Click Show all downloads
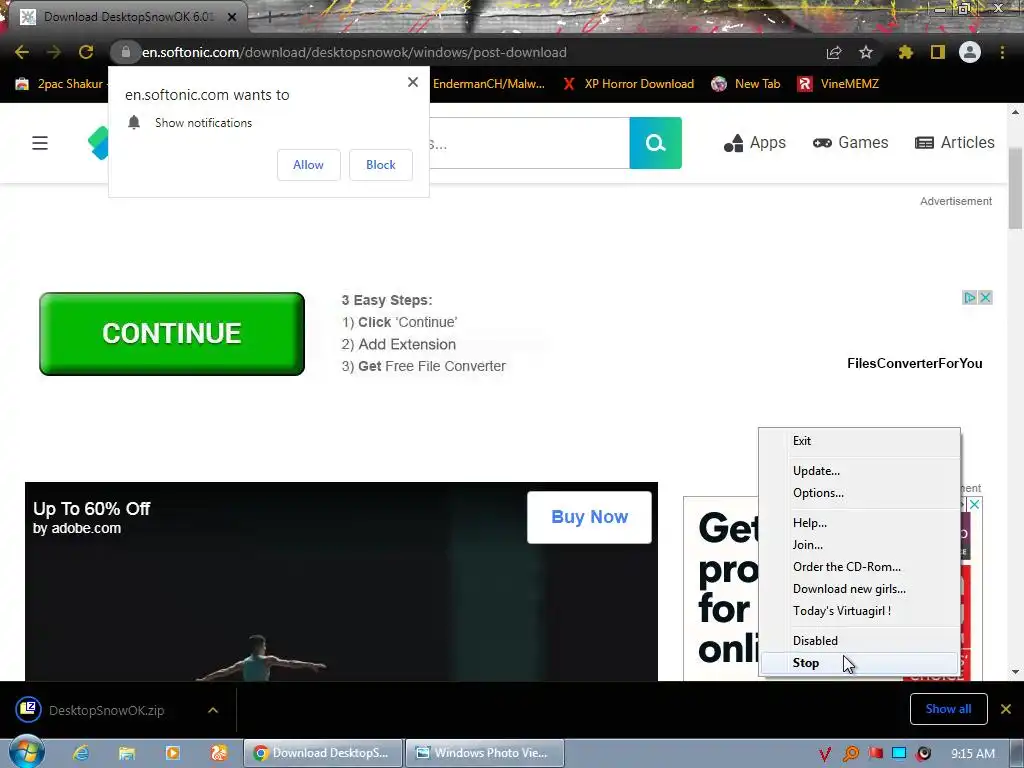 point(948,709)
